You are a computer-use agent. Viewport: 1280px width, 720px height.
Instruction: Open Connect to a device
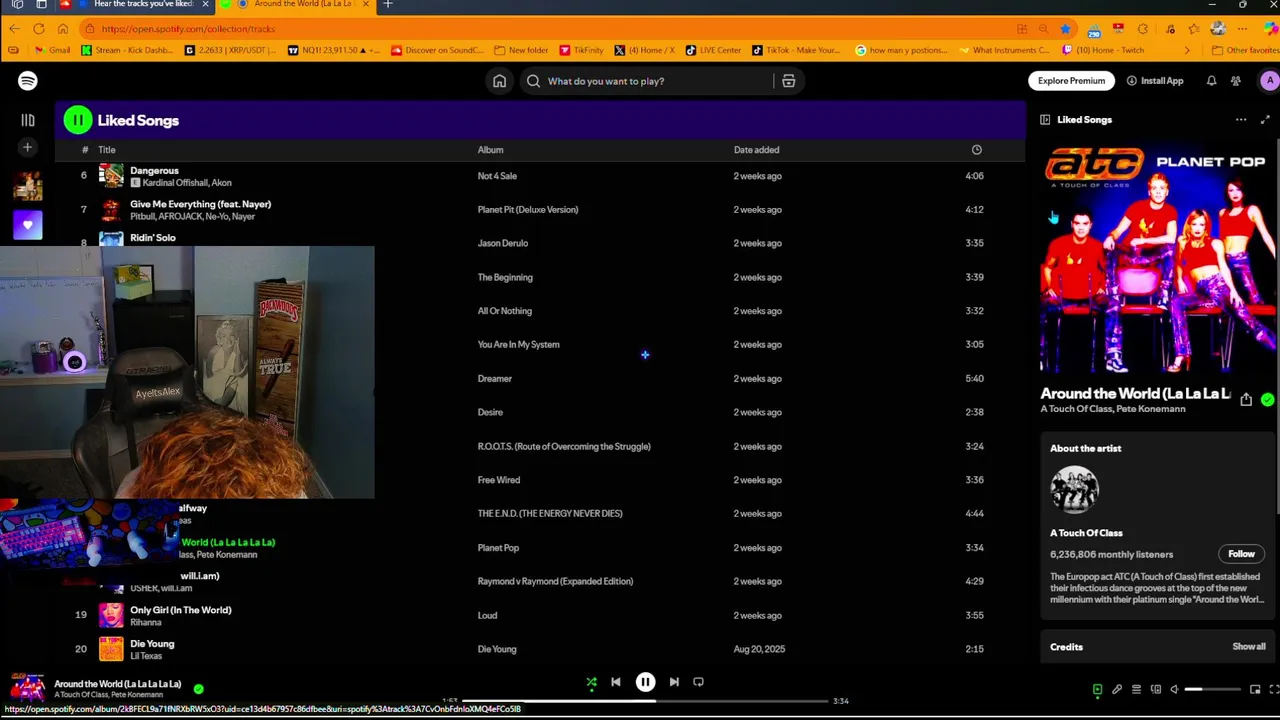pyautogui.click(x=1156, y=689)
